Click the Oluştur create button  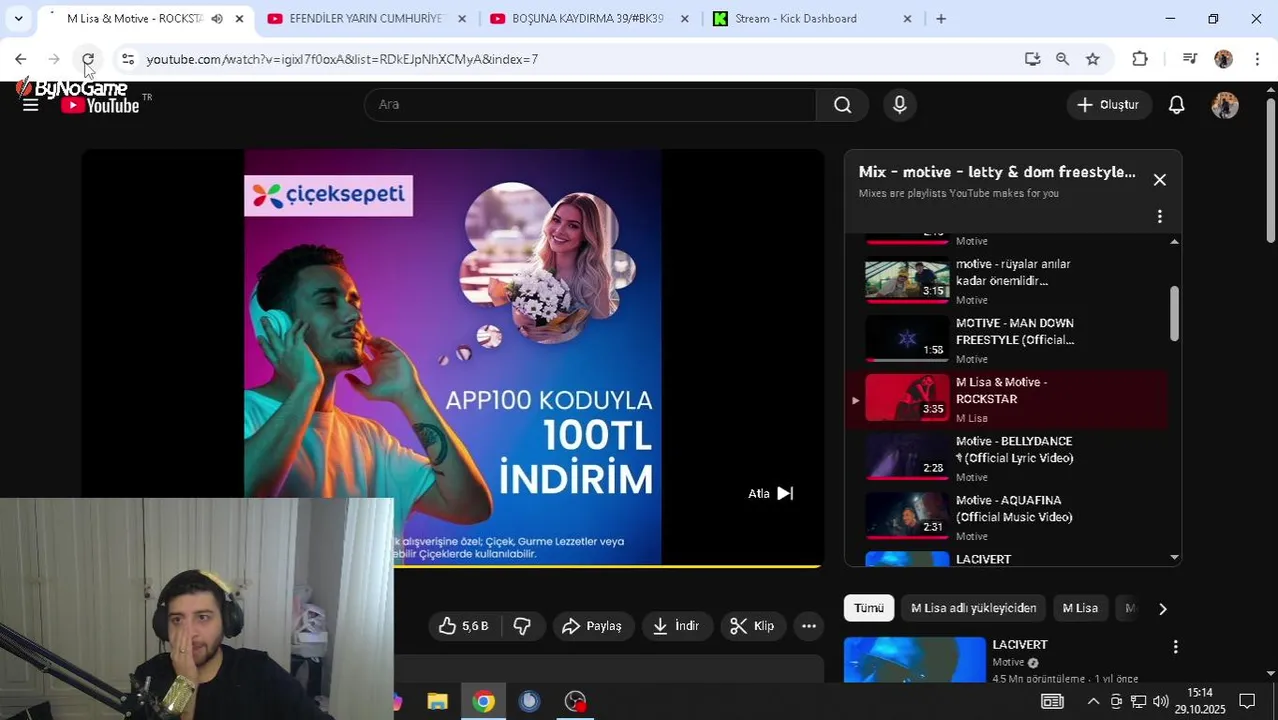click(x=1109, y=104)
